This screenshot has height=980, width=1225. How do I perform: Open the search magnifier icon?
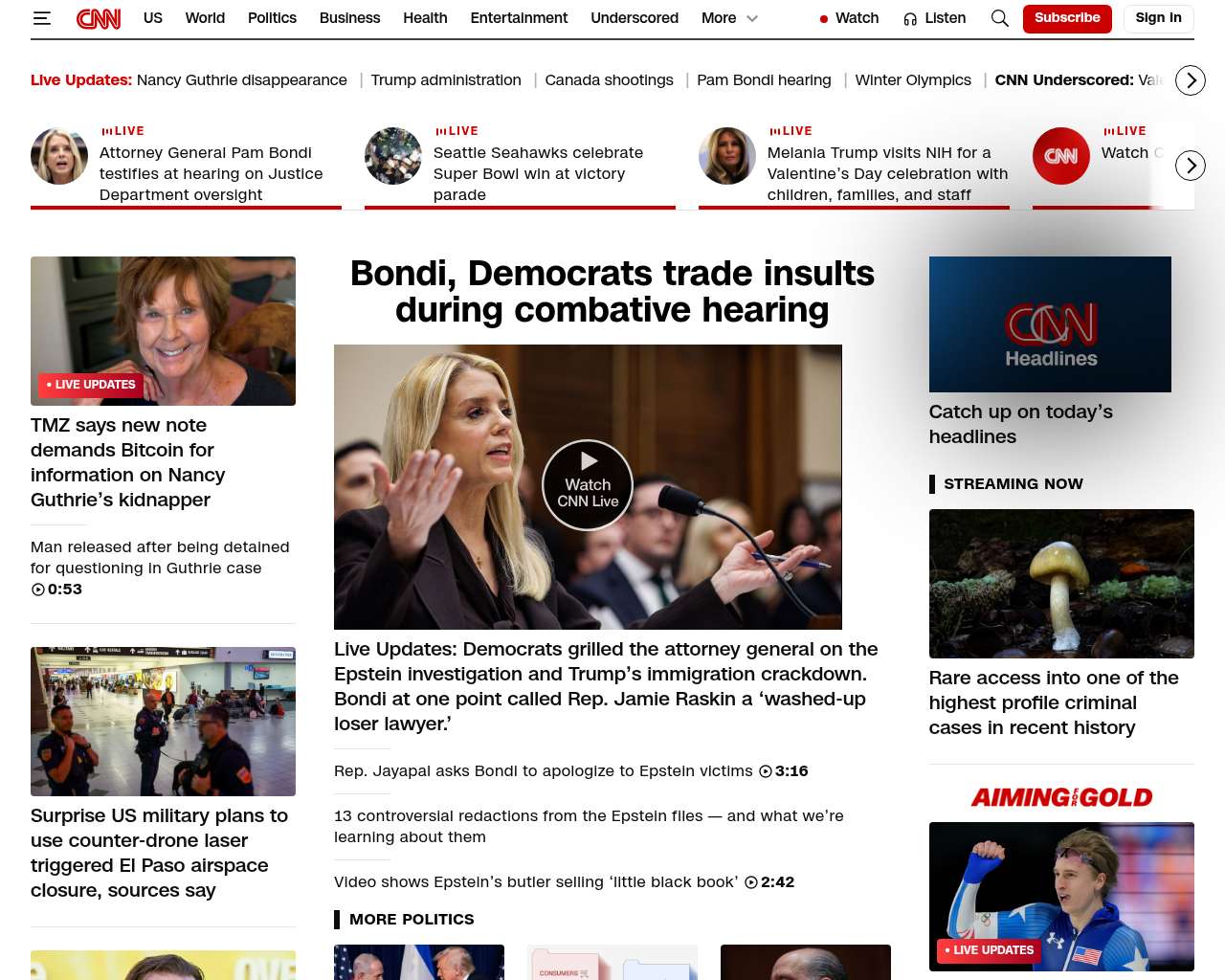tap(999, 18)
